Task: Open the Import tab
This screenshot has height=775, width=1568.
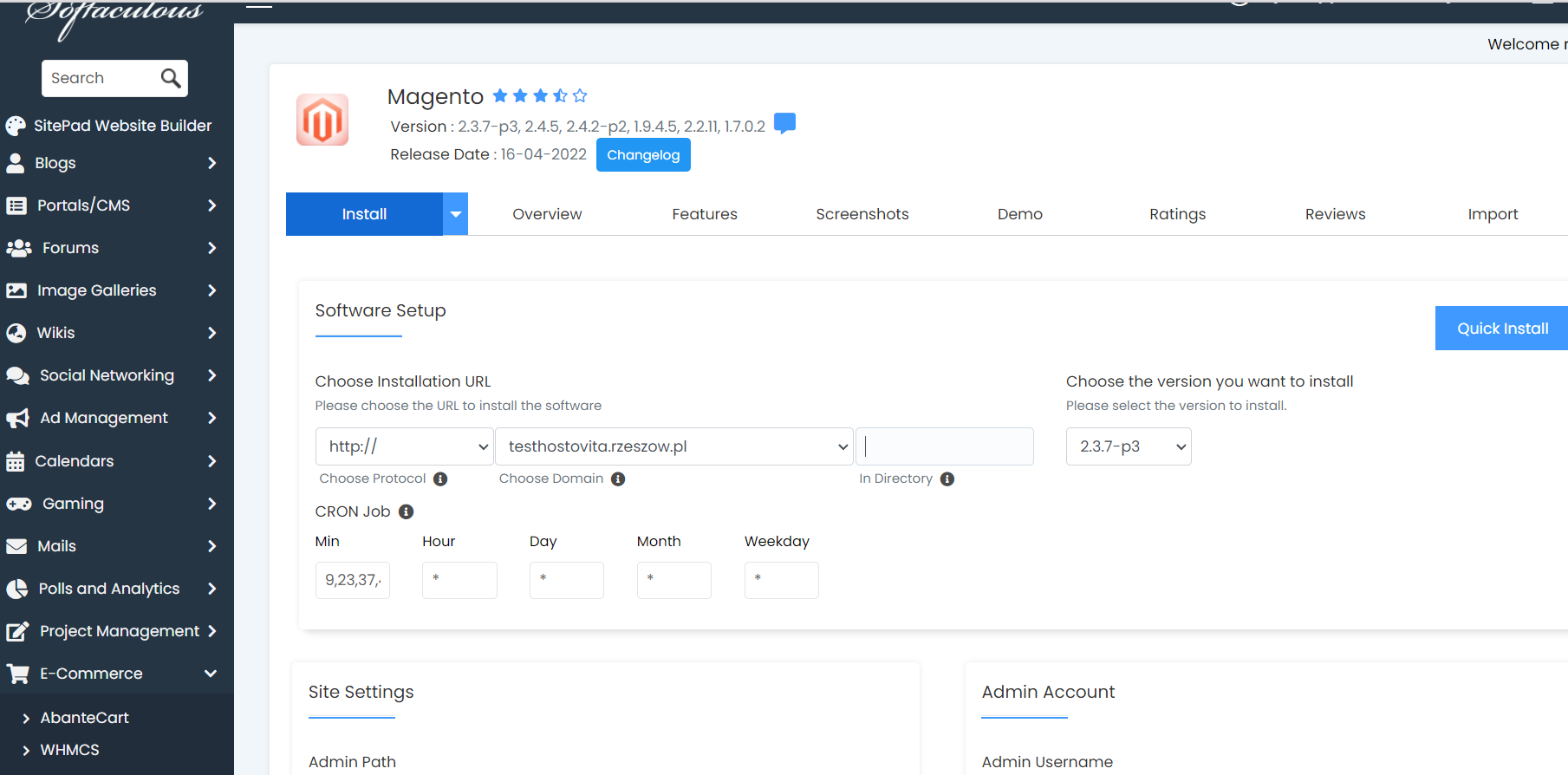Action: pos(1493,214)
